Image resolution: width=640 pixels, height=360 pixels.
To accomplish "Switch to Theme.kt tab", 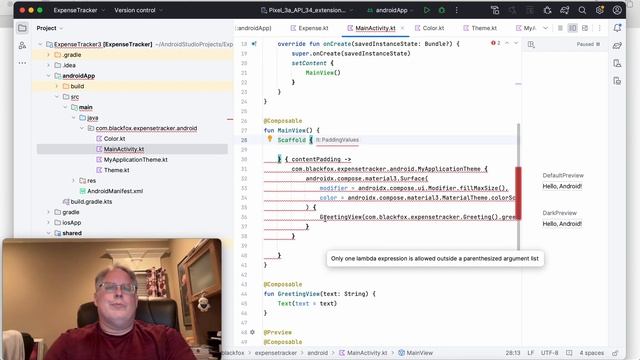I will point(480,28).
